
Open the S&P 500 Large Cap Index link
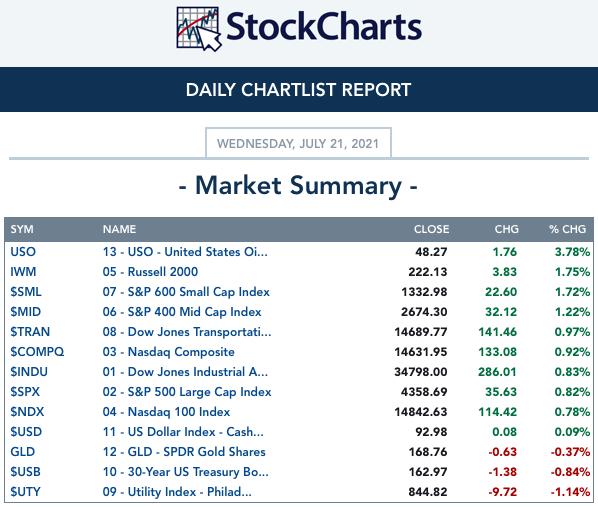(187, 392)
